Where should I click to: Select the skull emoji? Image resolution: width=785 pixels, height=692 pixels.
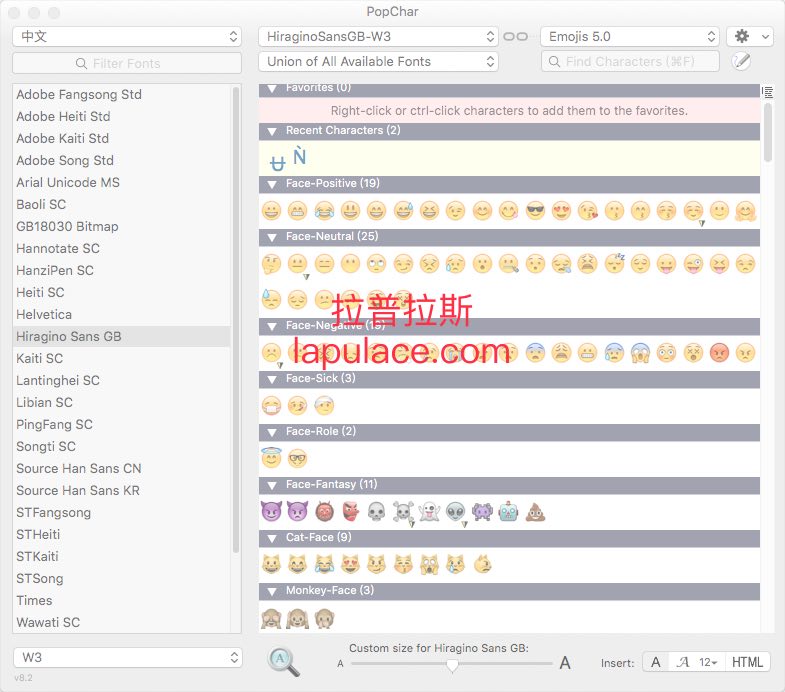[x=376, y=512]
